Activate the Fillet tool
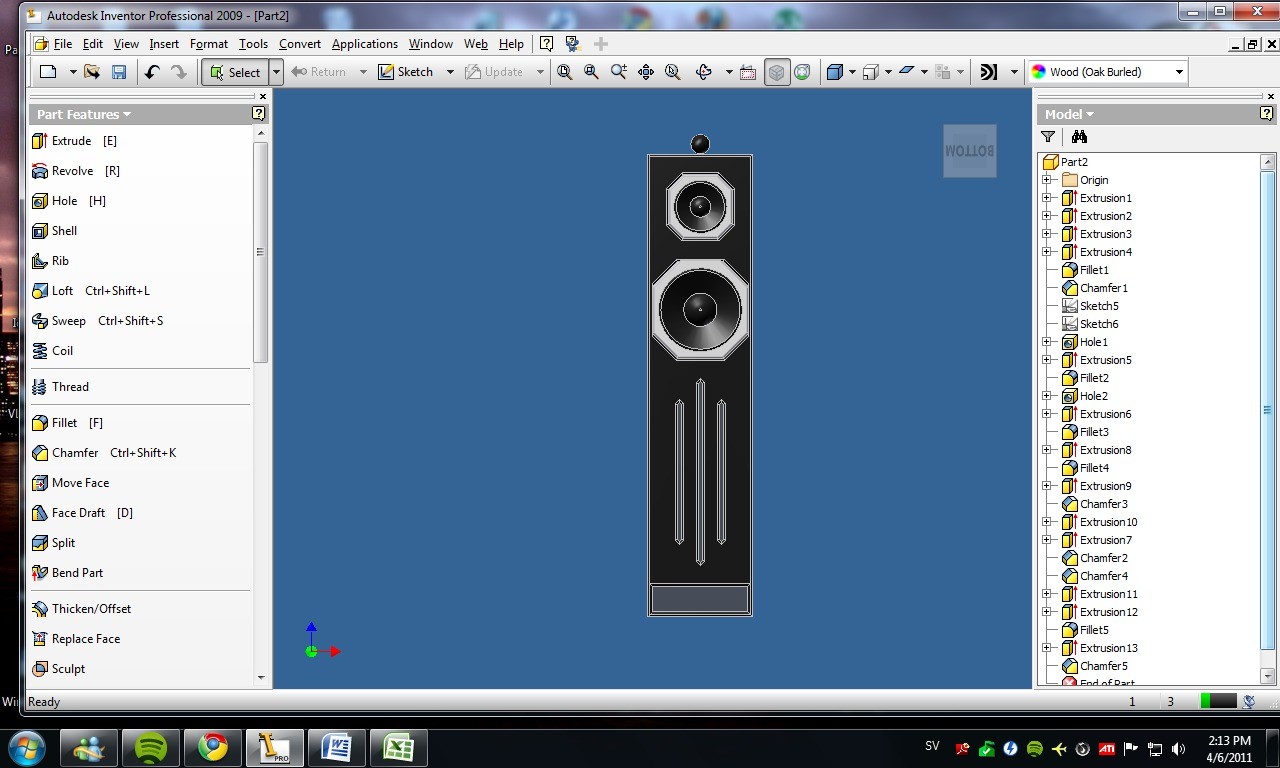The height and width of the screenshot is (768, 1280). click(67, 423)
